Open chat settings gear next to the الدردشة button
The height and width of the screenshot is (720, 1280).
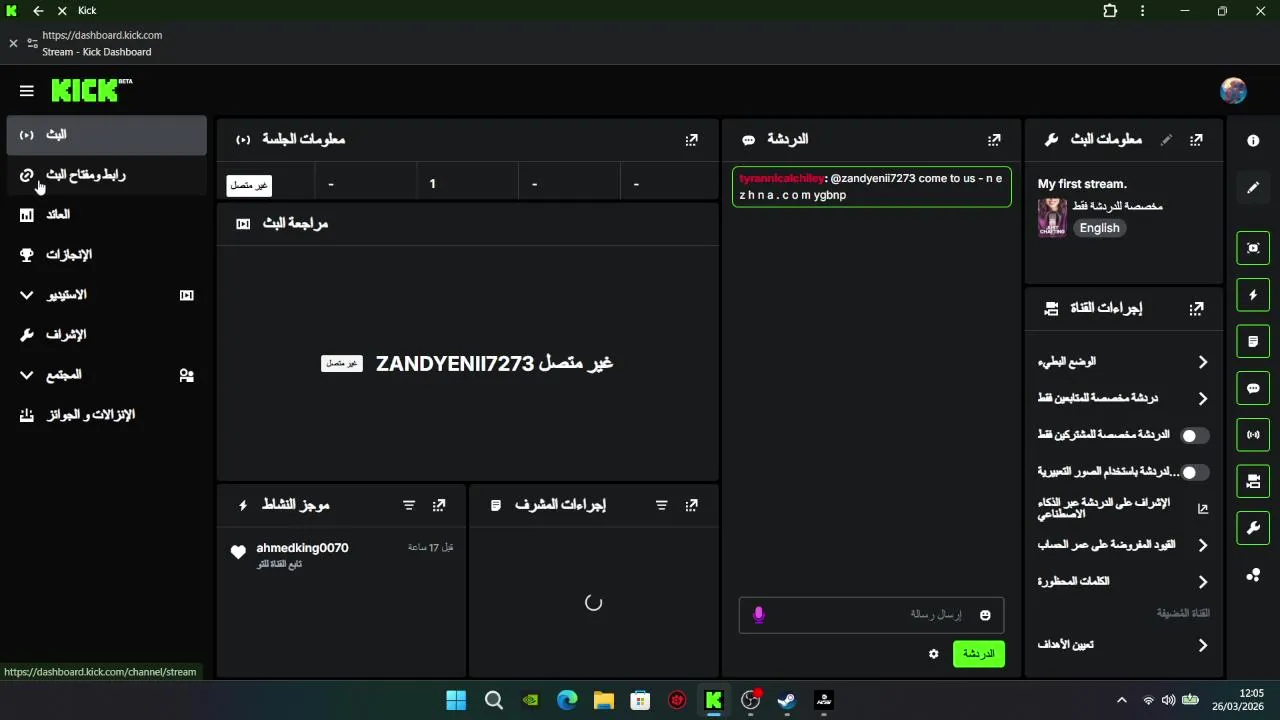pos(934,654)
